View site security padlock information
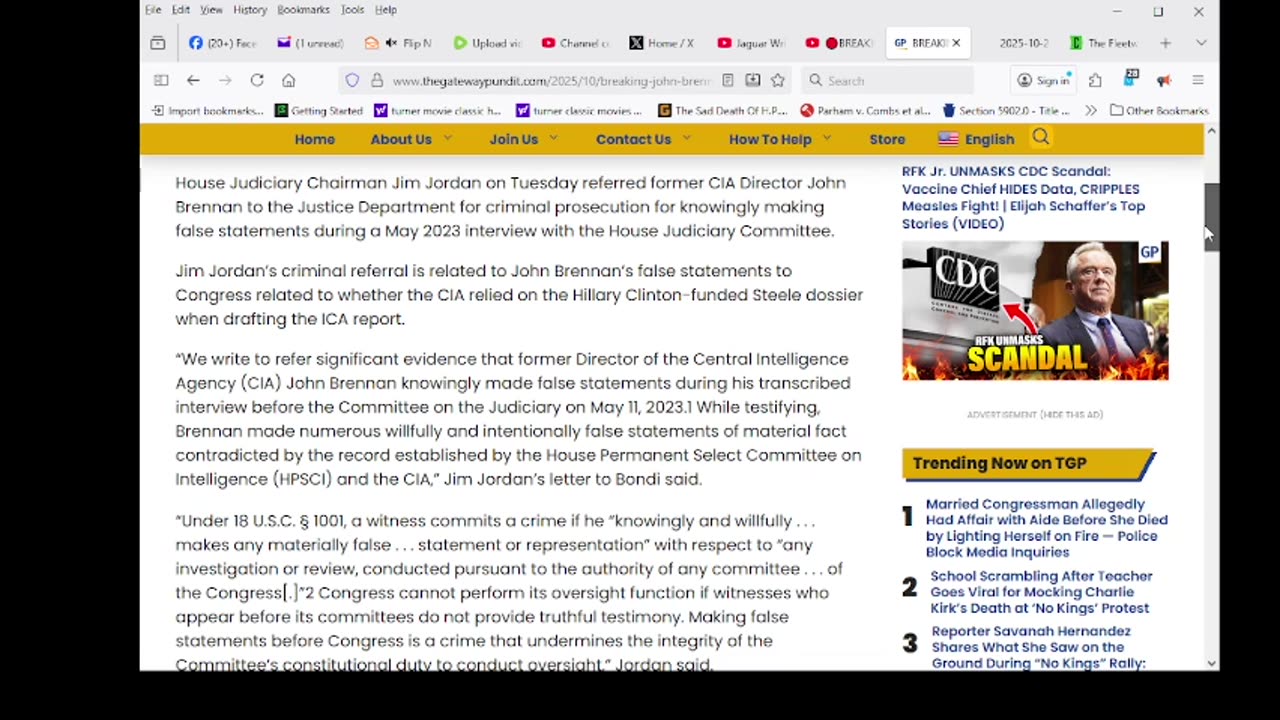Image resolution: width=1280 pixels, height=720 pixels. click(x=376, y=80)
